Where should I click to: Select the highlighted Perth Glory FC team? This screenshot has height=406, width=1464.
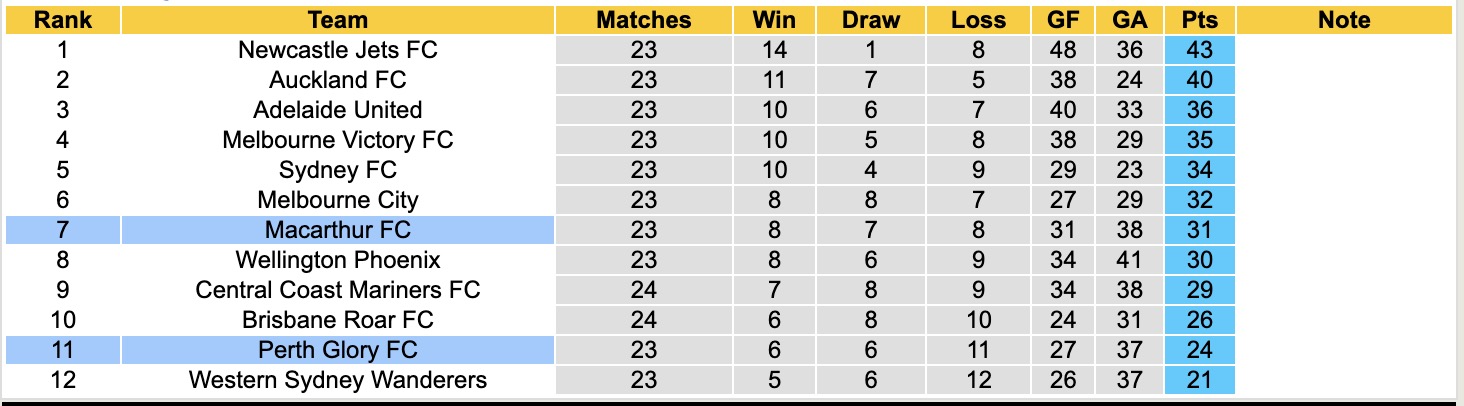338,350
